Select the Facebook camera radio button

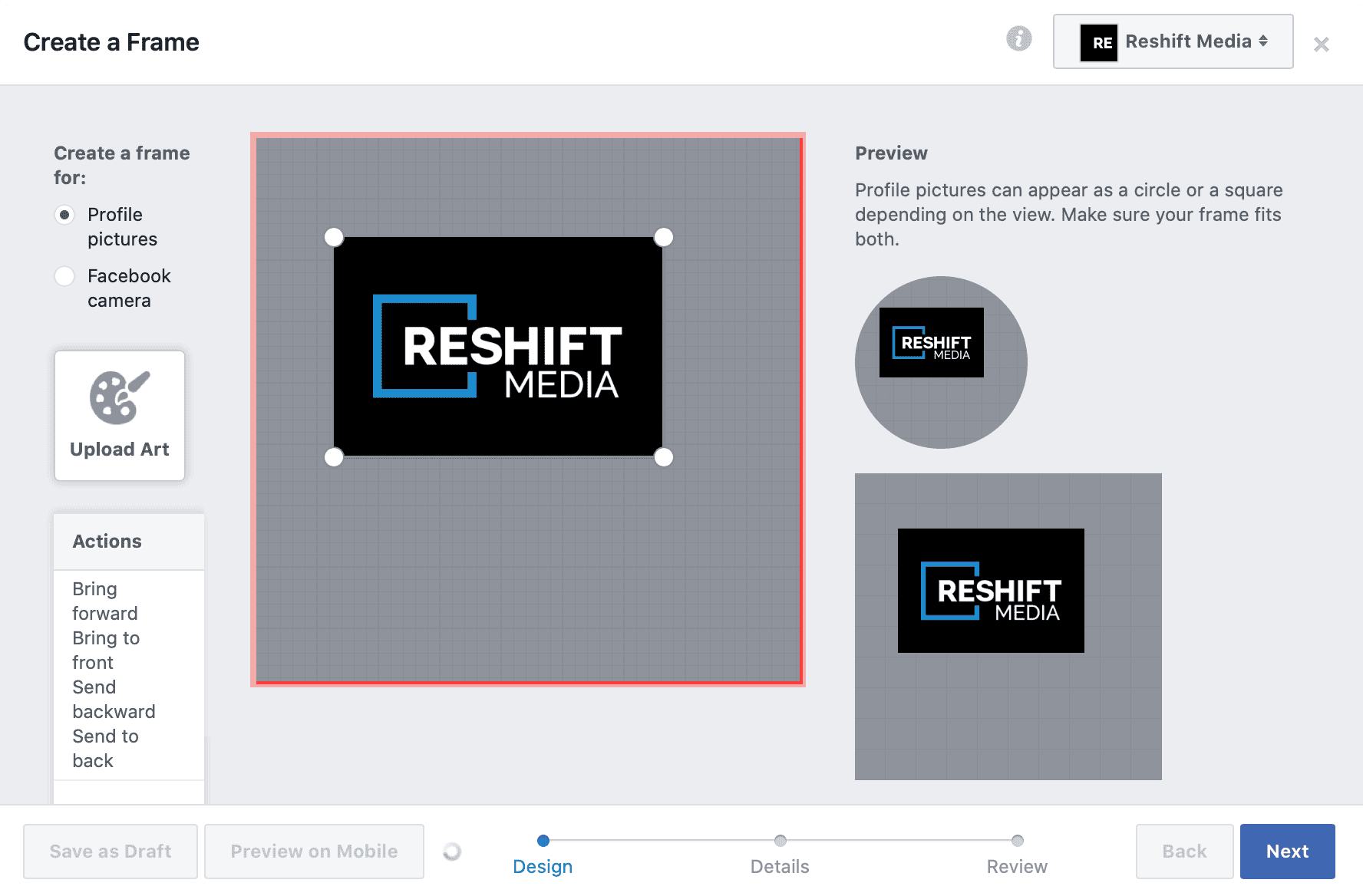point(65,277)
